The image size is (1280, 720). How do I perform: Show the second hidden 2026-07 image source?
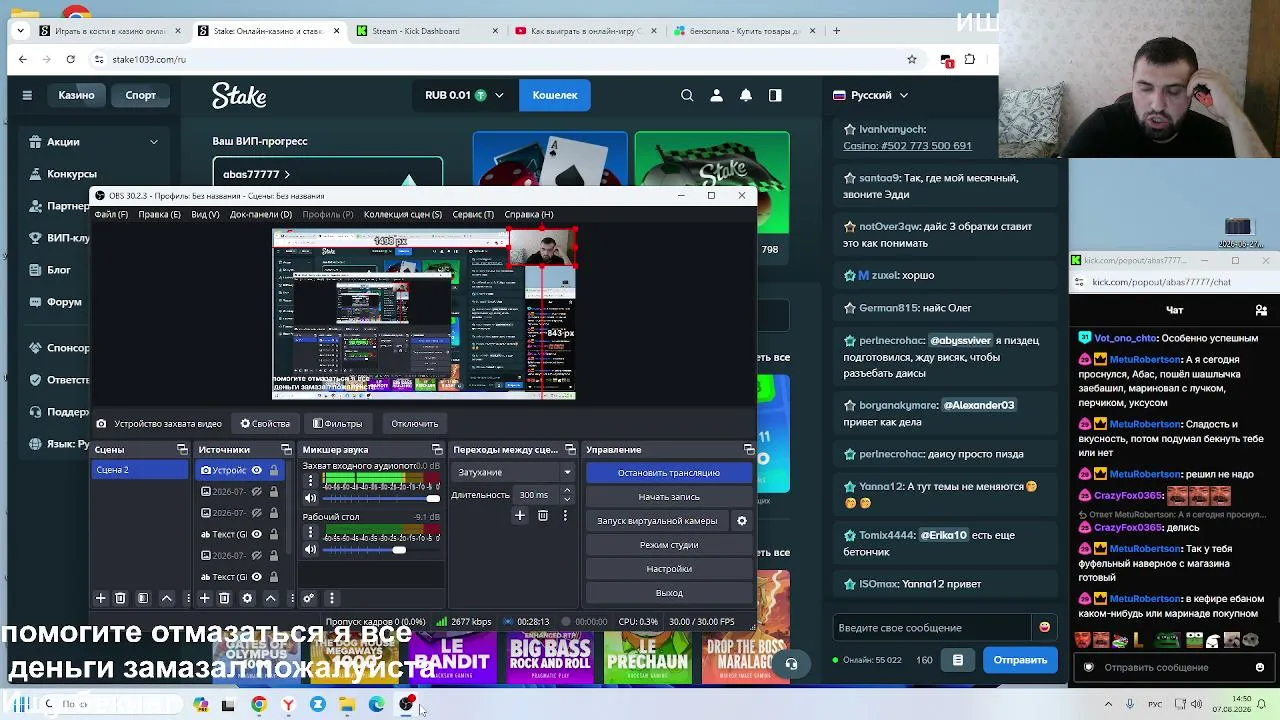click(257, 513)
